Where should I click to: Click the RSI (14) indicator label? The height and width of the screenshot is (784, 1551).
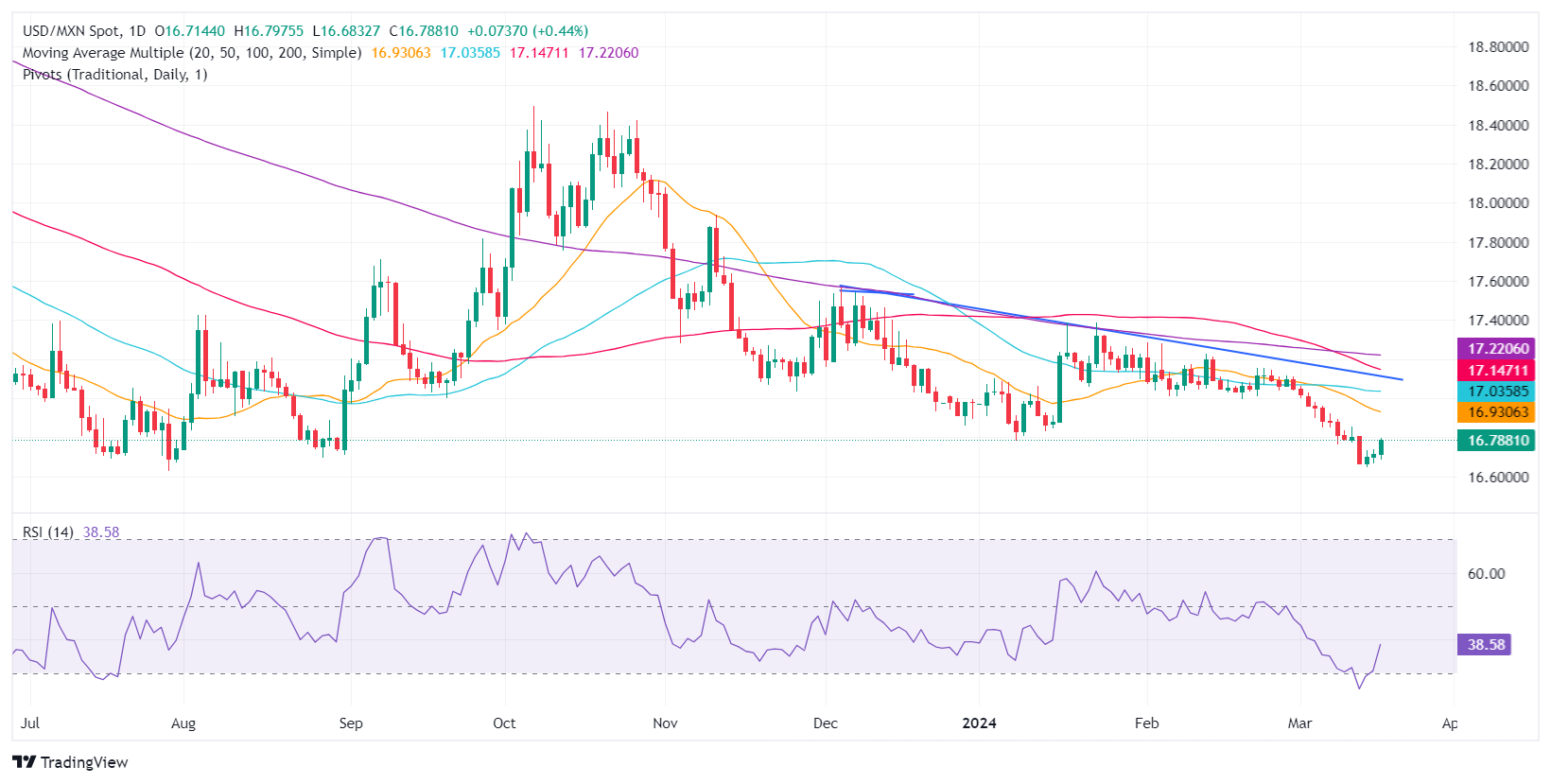(x=48, y=532)
